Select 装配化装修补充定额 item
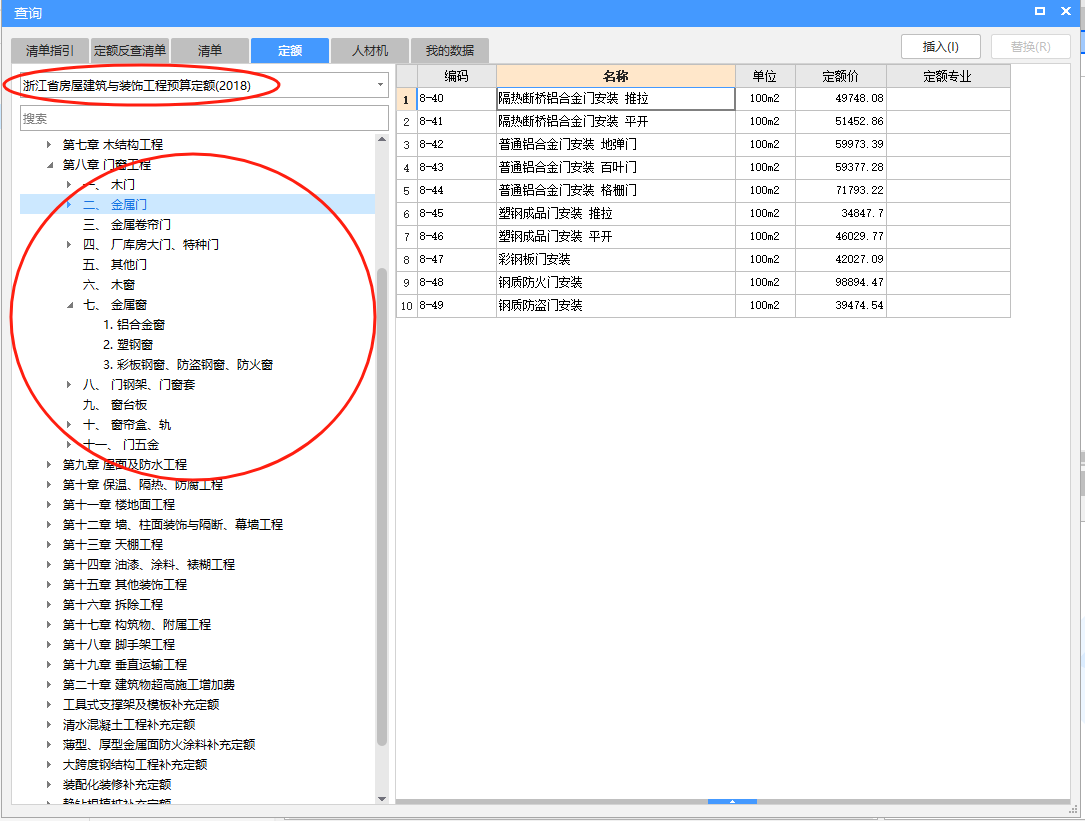 [117, 785]
